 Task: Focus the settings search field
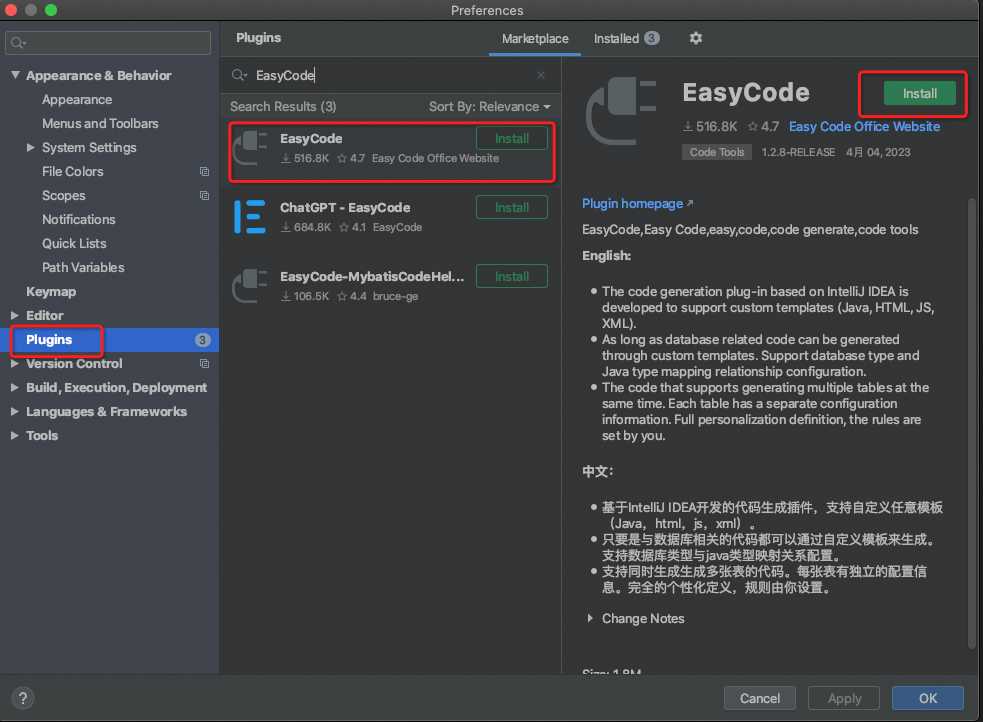[x=108, y=43]
